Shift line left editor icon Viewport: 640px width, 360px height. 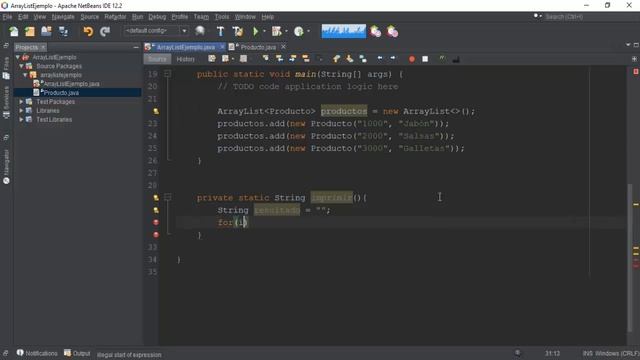pos(380,59)
